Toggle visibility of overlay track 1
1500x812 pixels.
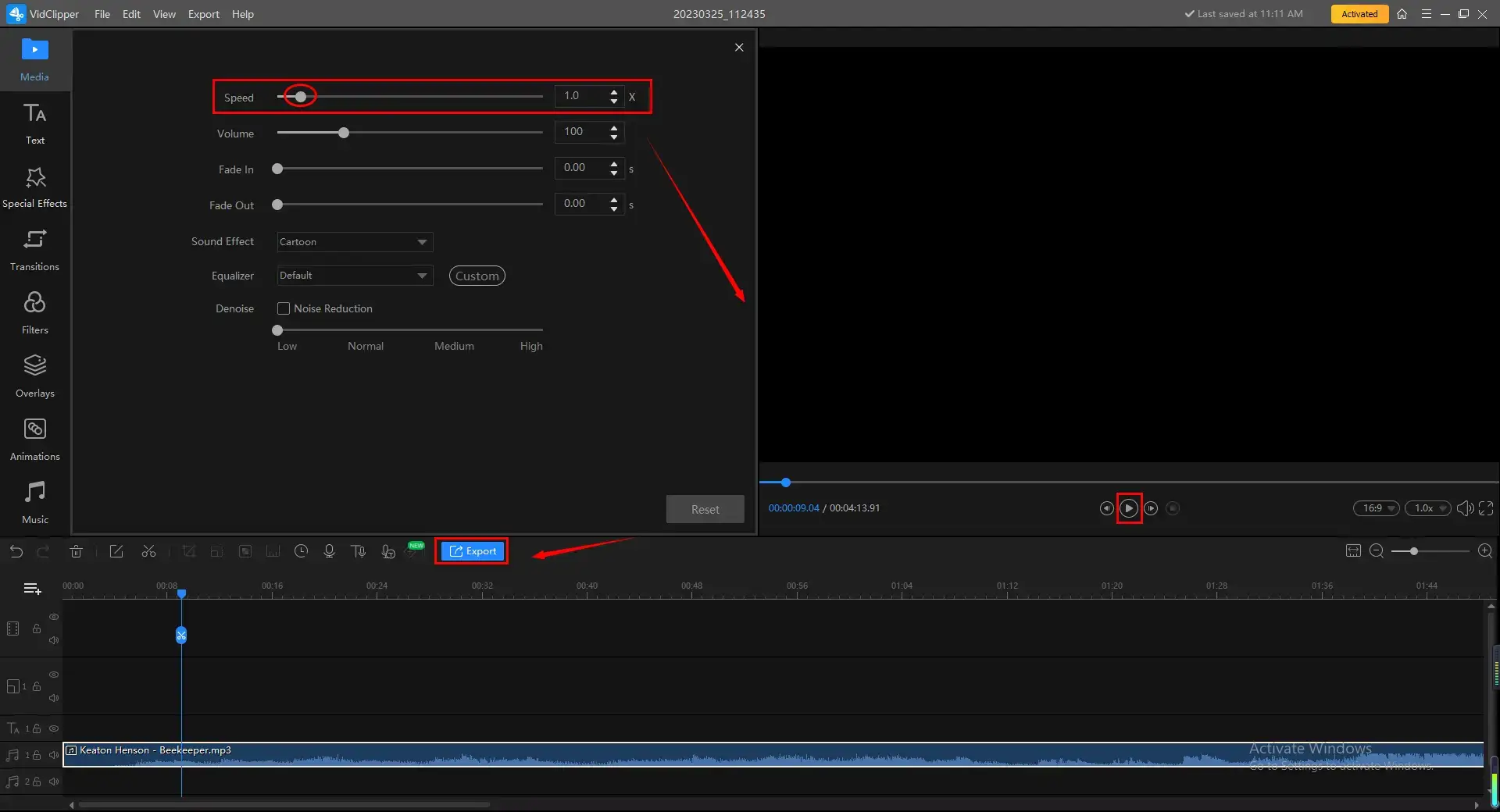pos(54,675)
